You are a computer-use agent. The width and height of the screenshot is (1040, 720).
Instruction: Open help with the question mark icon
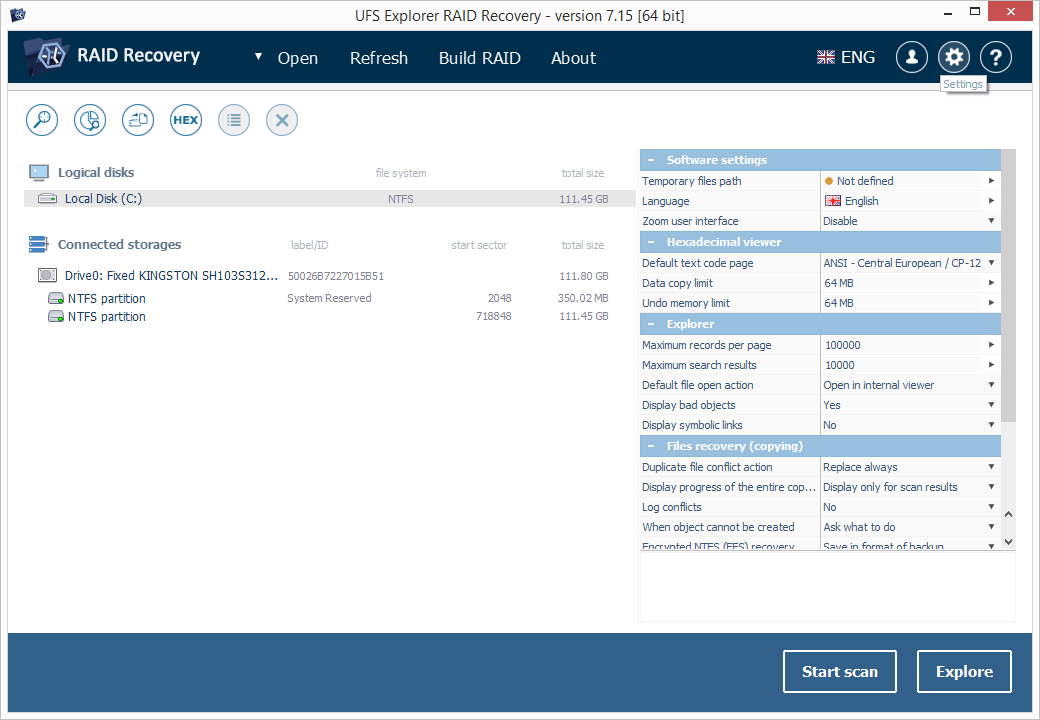point(995,57)
